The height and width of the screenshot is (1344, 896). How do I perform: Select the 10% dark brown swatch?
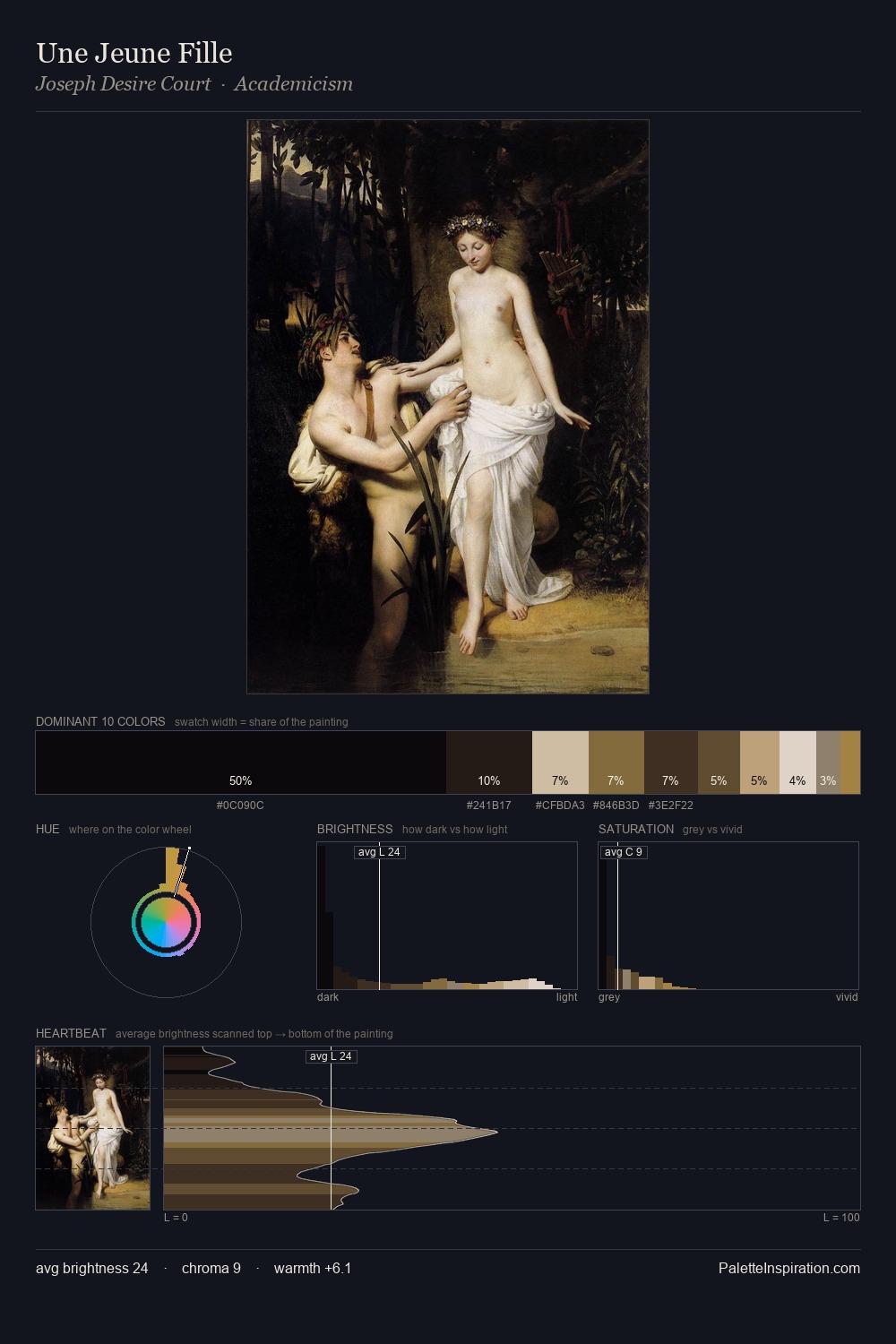[489, 762]
